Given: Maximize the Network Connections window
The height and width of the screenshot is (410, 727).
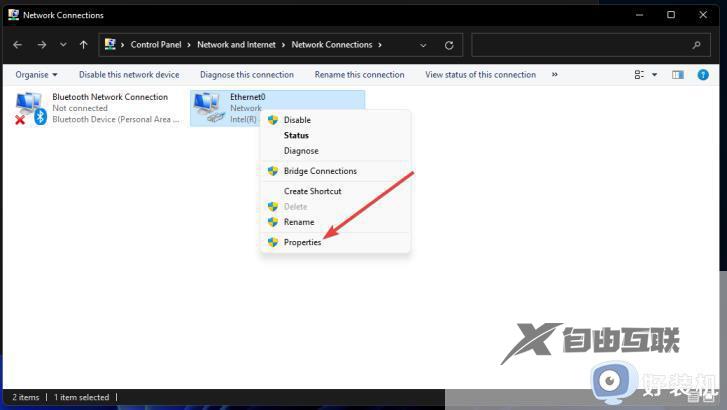Looking at the screenshot, I should point(671,15).
